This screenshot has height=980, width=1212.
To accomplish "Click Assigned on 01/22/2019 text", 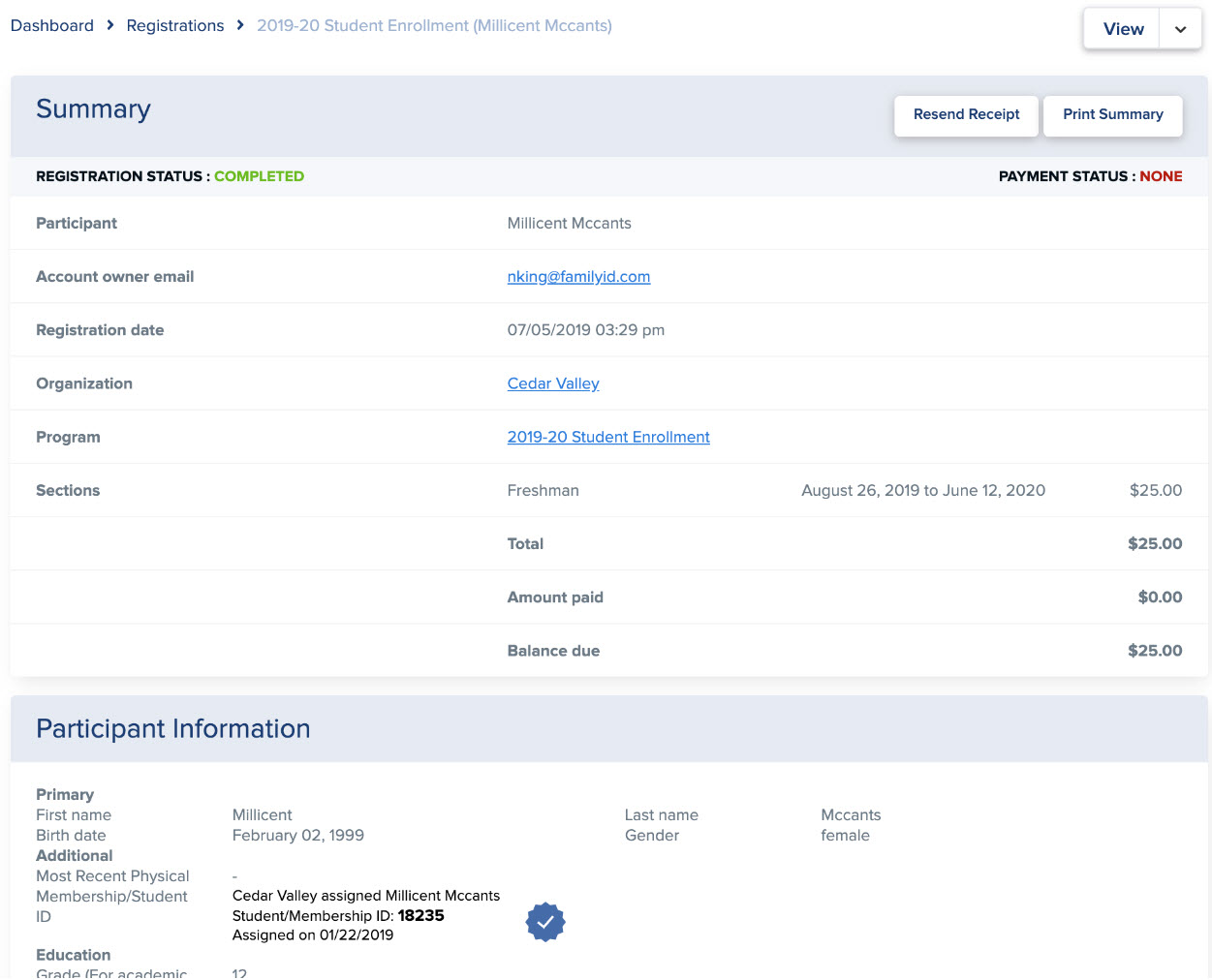I will click(x=313, y=935).
